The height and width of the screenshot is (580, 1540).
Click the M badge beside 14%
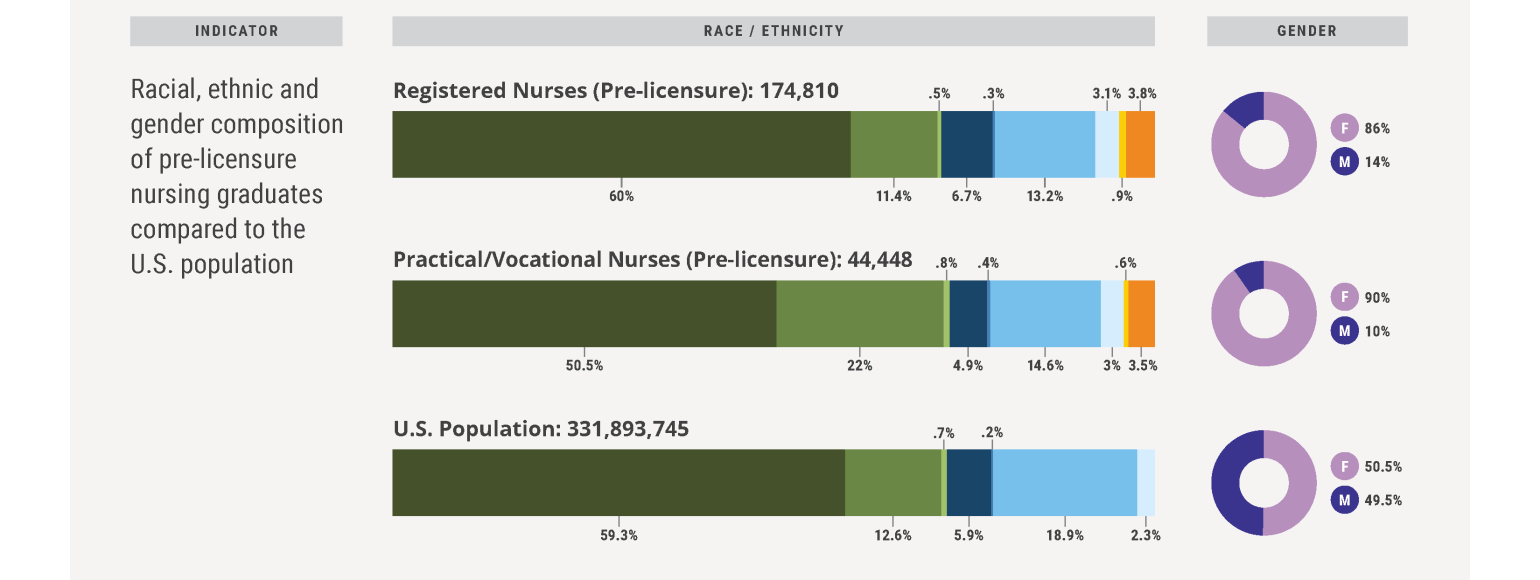[1344, 161]
